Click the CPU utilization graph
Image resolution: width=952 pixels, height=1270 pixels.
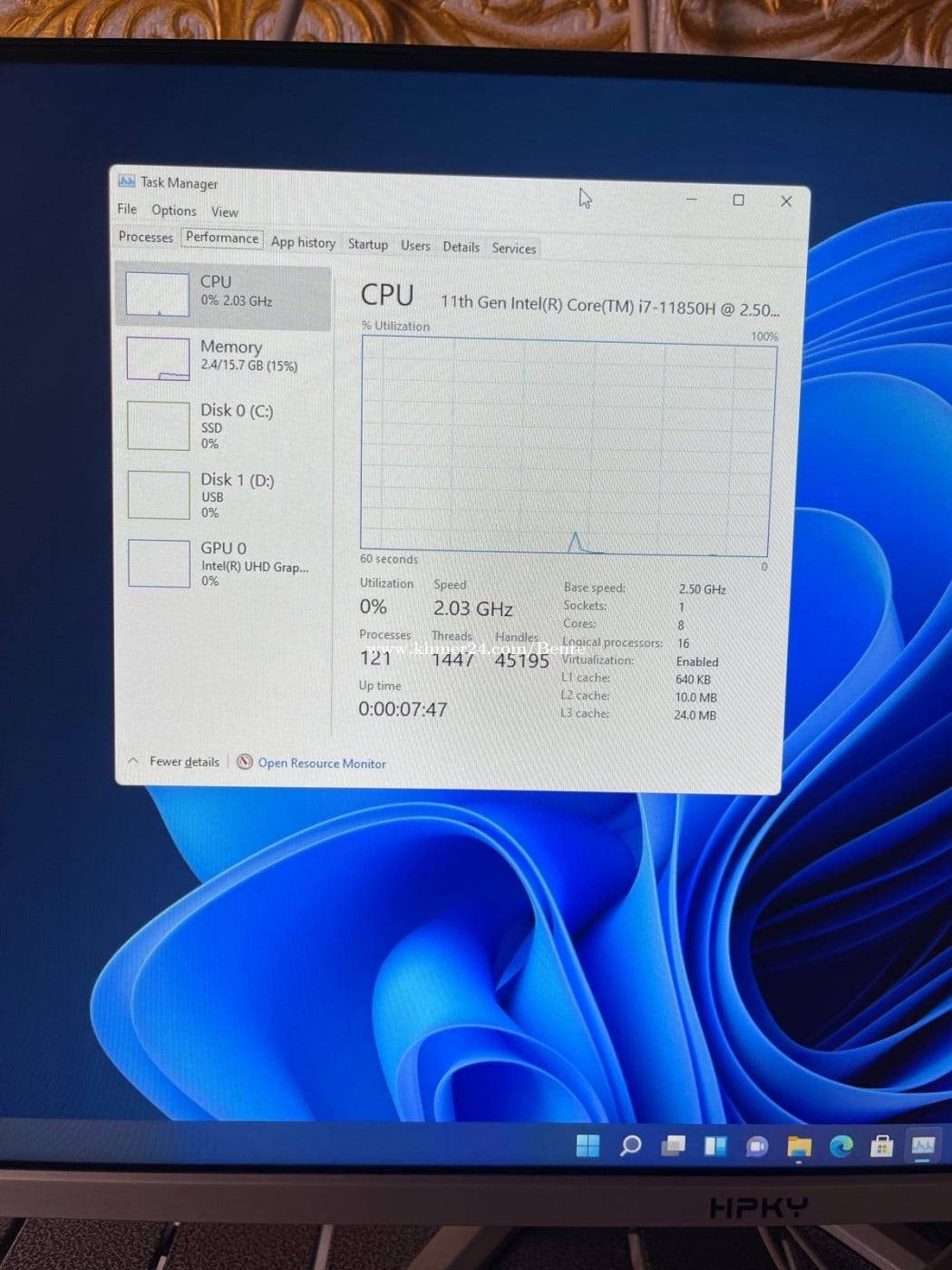(568, 446)
